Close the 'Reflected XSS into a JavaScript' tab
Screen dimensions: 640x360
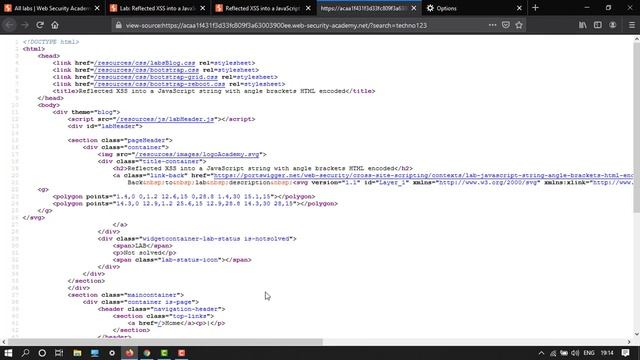point(308,8)
